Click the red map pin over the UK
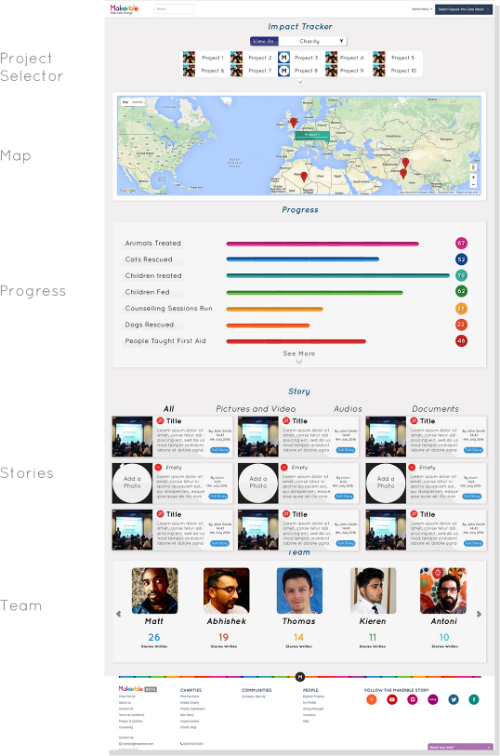This screenshot has width=500, height=756. pos(293,122)
